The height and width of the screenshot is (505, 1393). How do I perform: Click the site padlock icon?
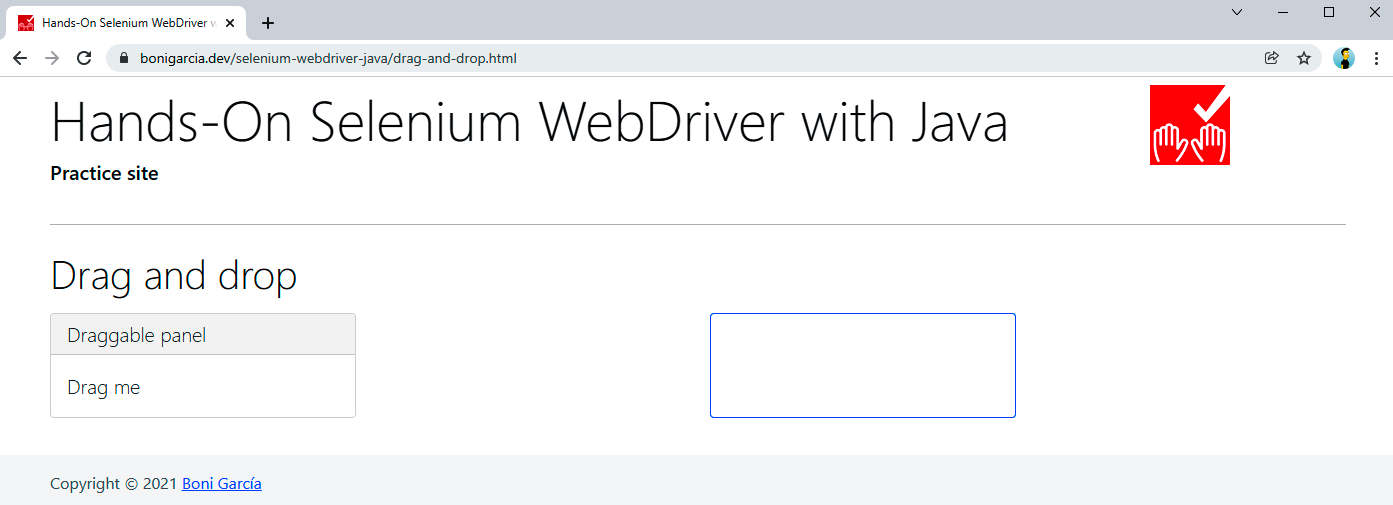pyautogui.click(x=125, y=59)
